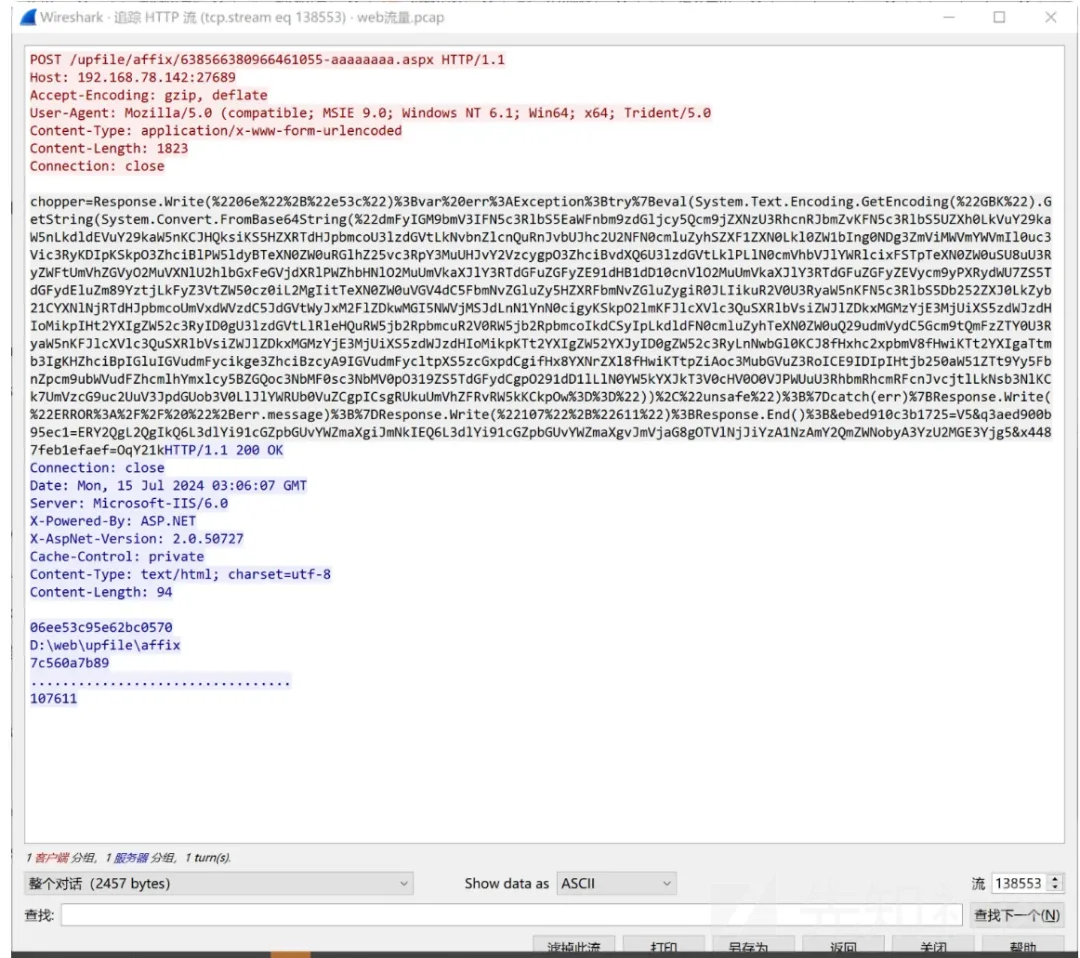Click the 返回 back button
Viewport: 1080px width, 958px height.
[843, 946]
